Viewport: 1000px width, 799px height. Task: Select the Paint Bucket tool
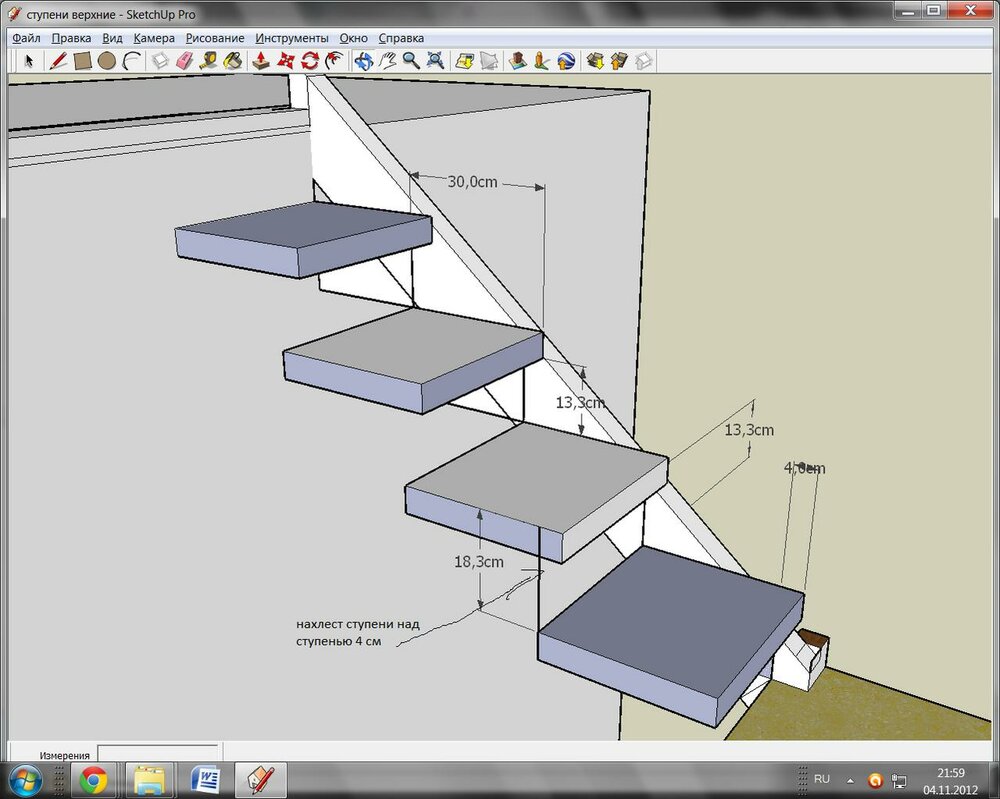pos(233,60)
